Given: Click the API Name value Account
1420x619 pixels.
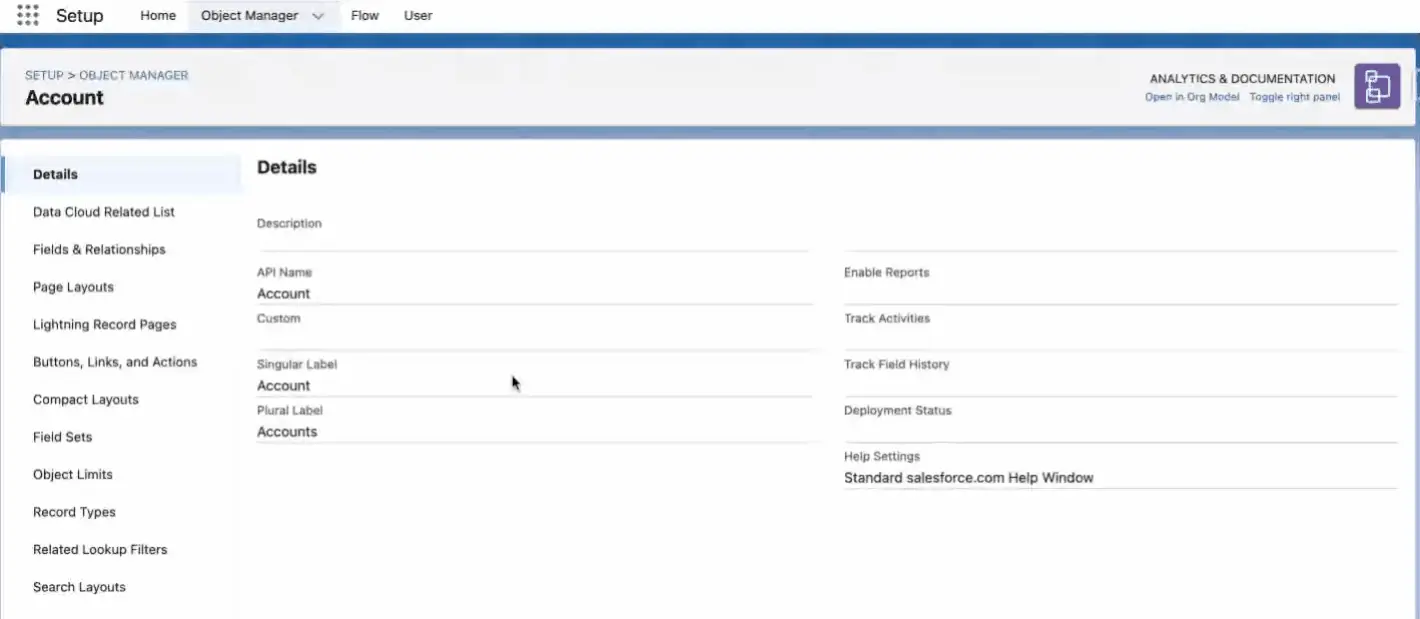Looking at the screenshot, I should 283,293.
